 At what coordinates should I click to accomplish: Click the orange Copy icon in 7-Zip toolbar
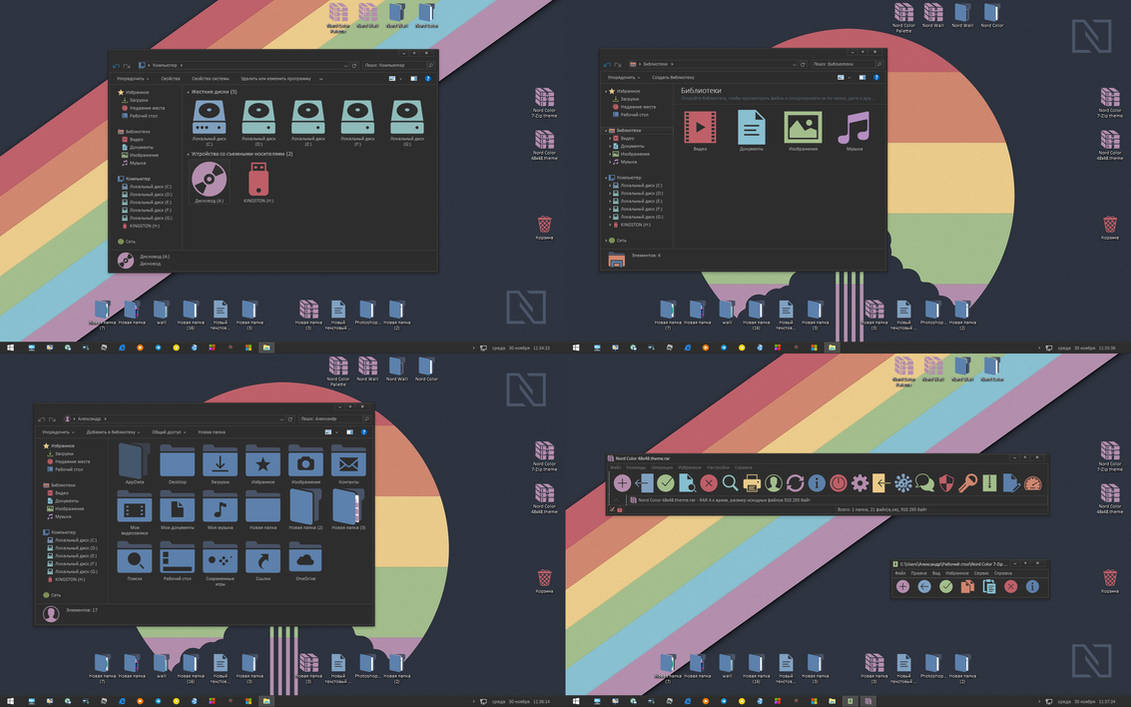[967, 587]
